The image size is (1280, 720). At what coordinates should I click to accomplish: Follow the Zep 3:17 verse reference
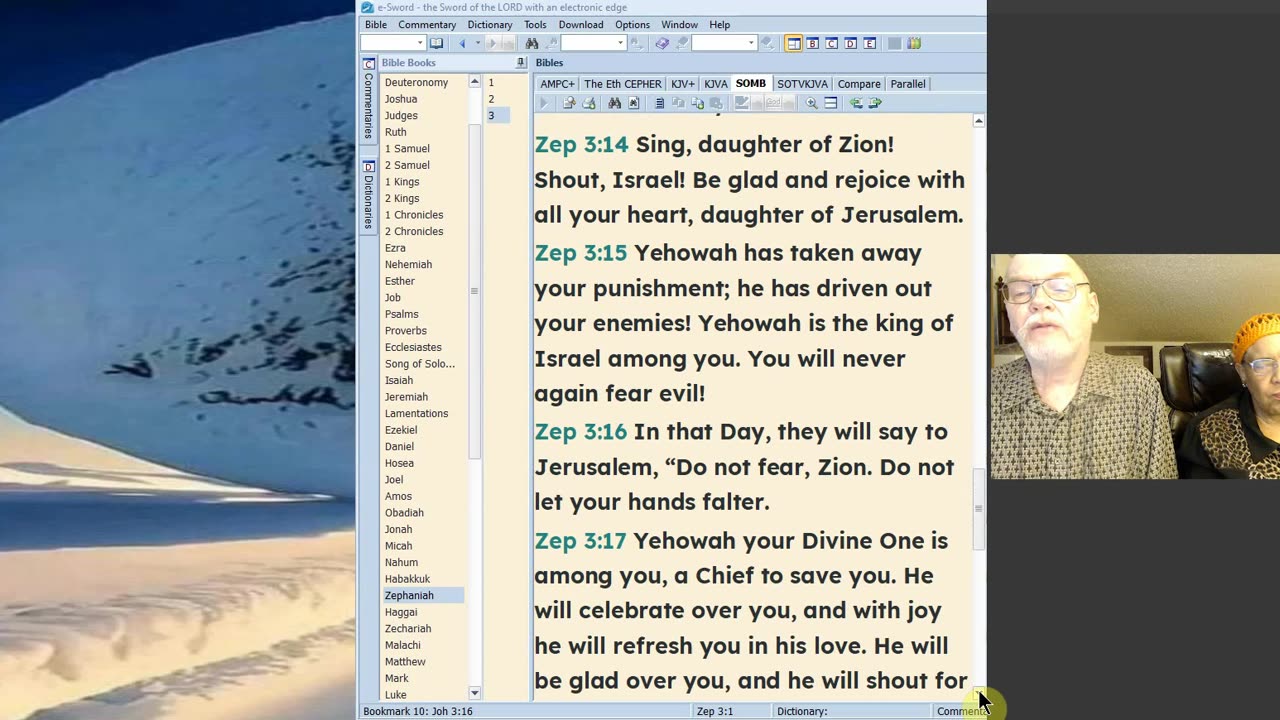click(x=581, y=541)
